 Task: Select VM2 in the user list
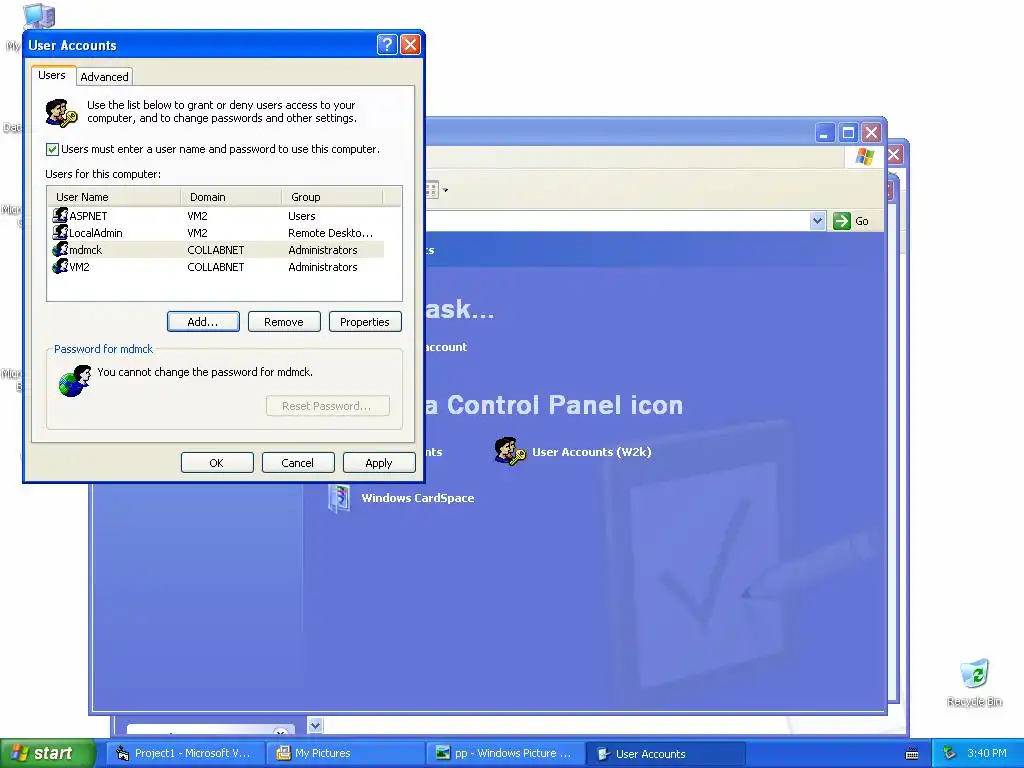pyautogui.click(x=79, y=267)
